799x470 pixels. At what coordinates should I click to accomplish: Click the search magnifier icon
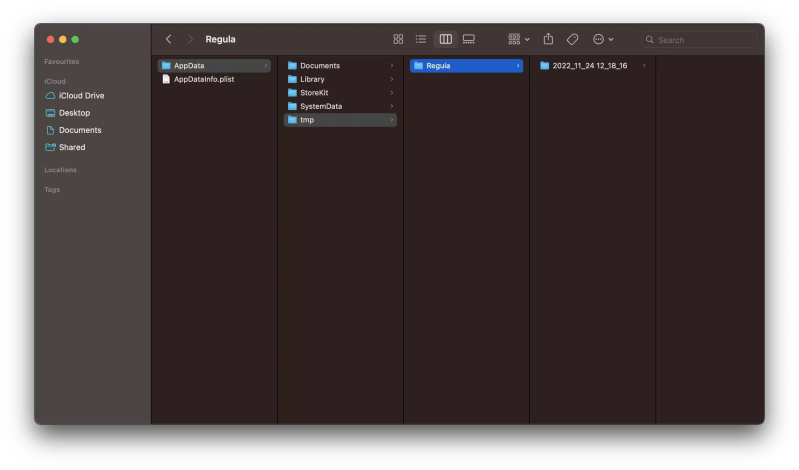[x=650, y=40]
